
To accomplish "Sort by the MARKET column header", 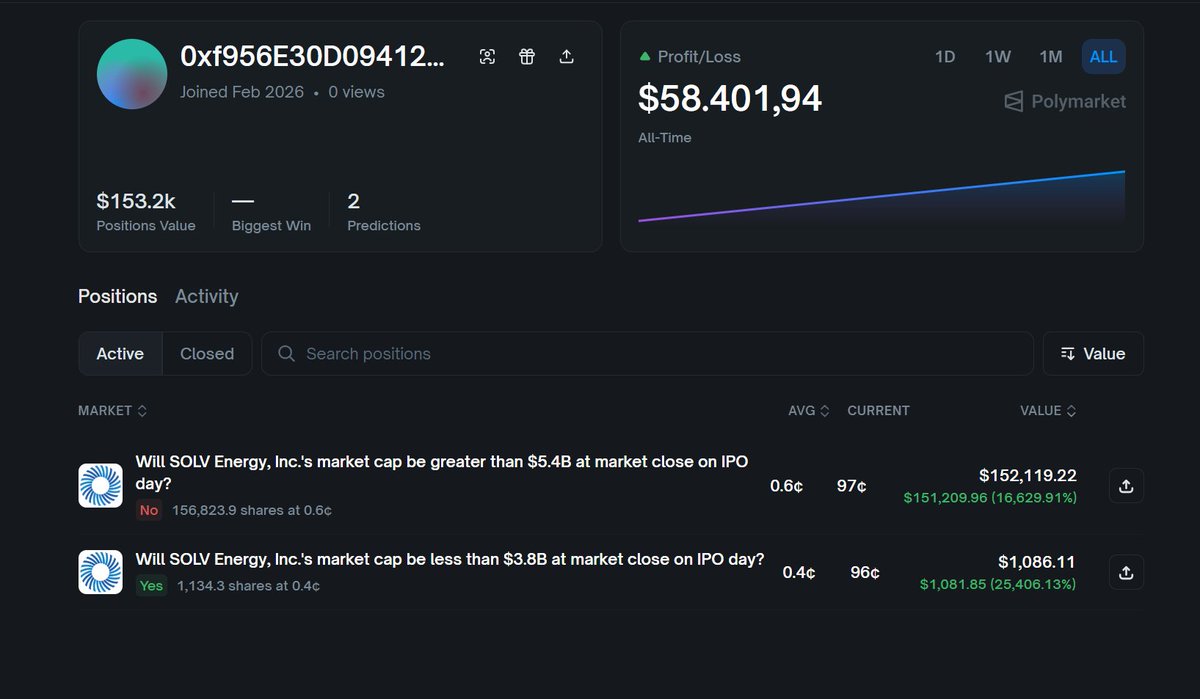I will point(113,411).
